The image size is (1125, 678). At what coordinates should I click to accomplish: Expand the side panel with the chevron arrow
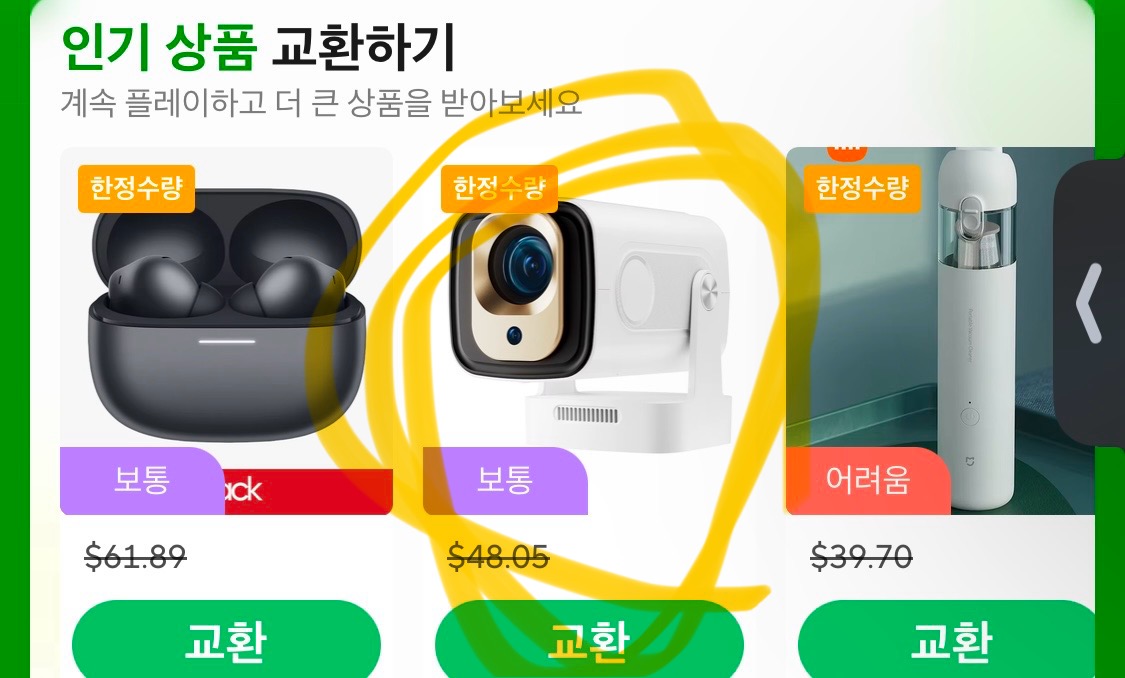coord(1089,303)
